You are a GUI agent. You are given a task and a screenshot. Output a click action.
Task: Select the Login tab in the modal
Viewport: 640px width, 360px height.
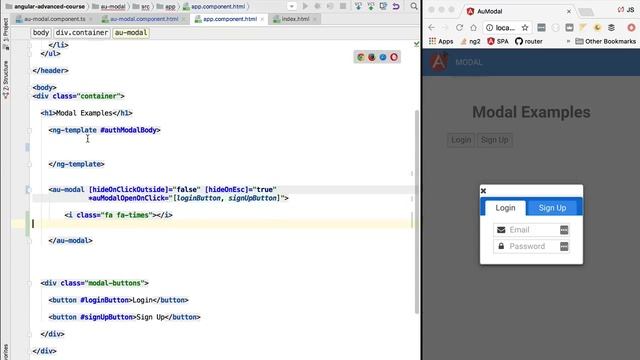coord(505,208)
